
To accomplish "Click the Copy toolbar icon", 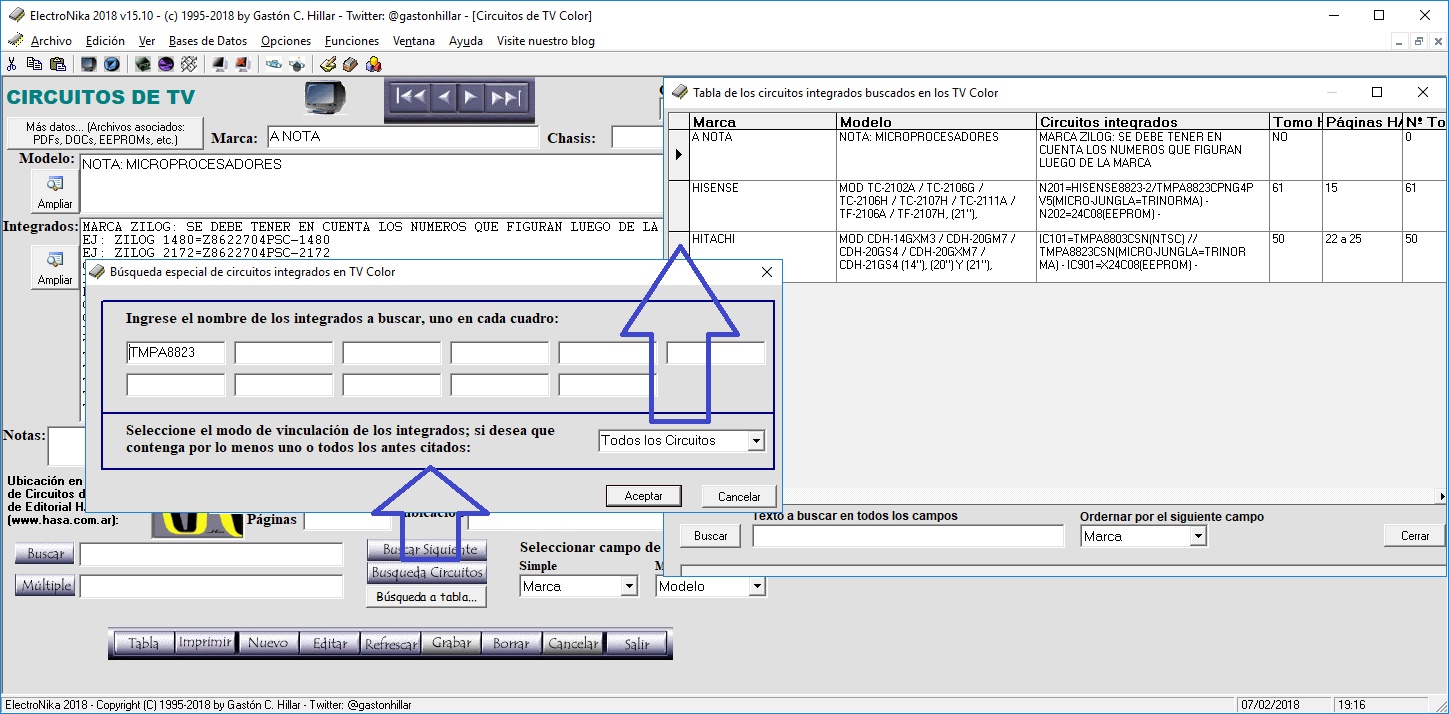I will pos(35,64).
